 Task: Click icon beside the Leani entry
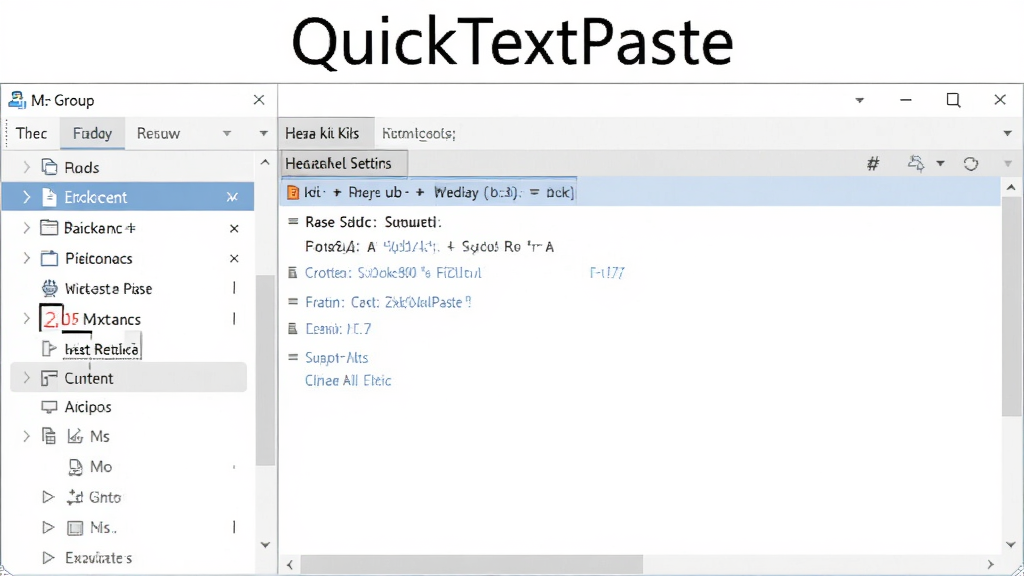tap(293, 328)
